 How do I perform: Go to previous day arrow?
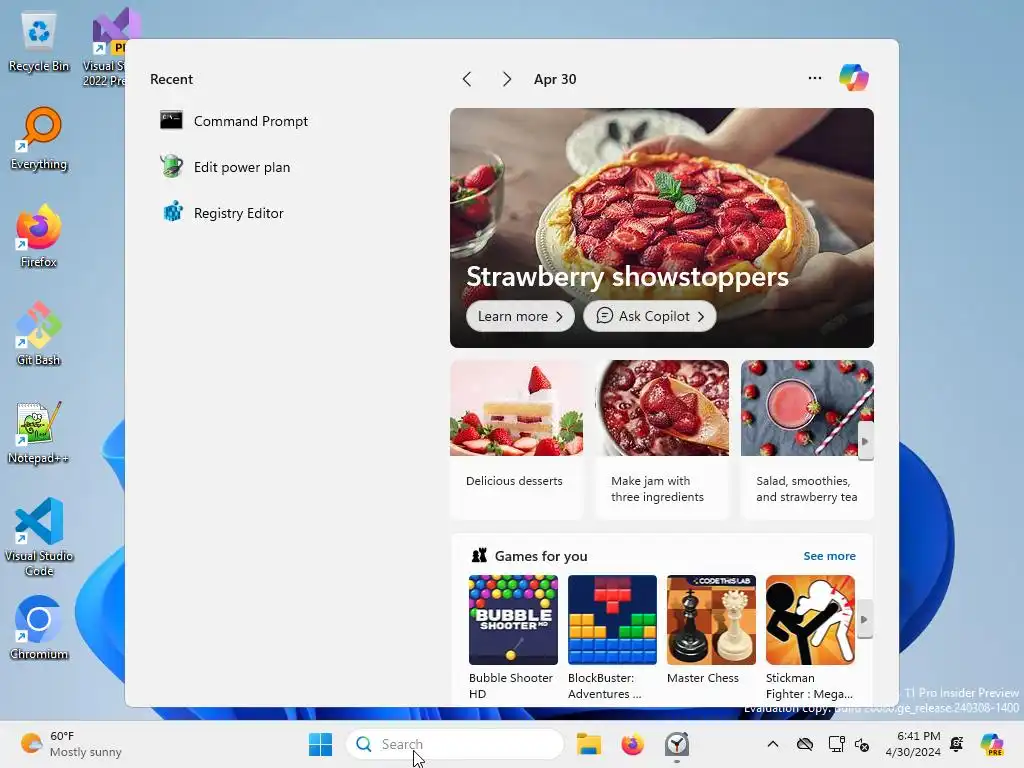click(467, 79)
